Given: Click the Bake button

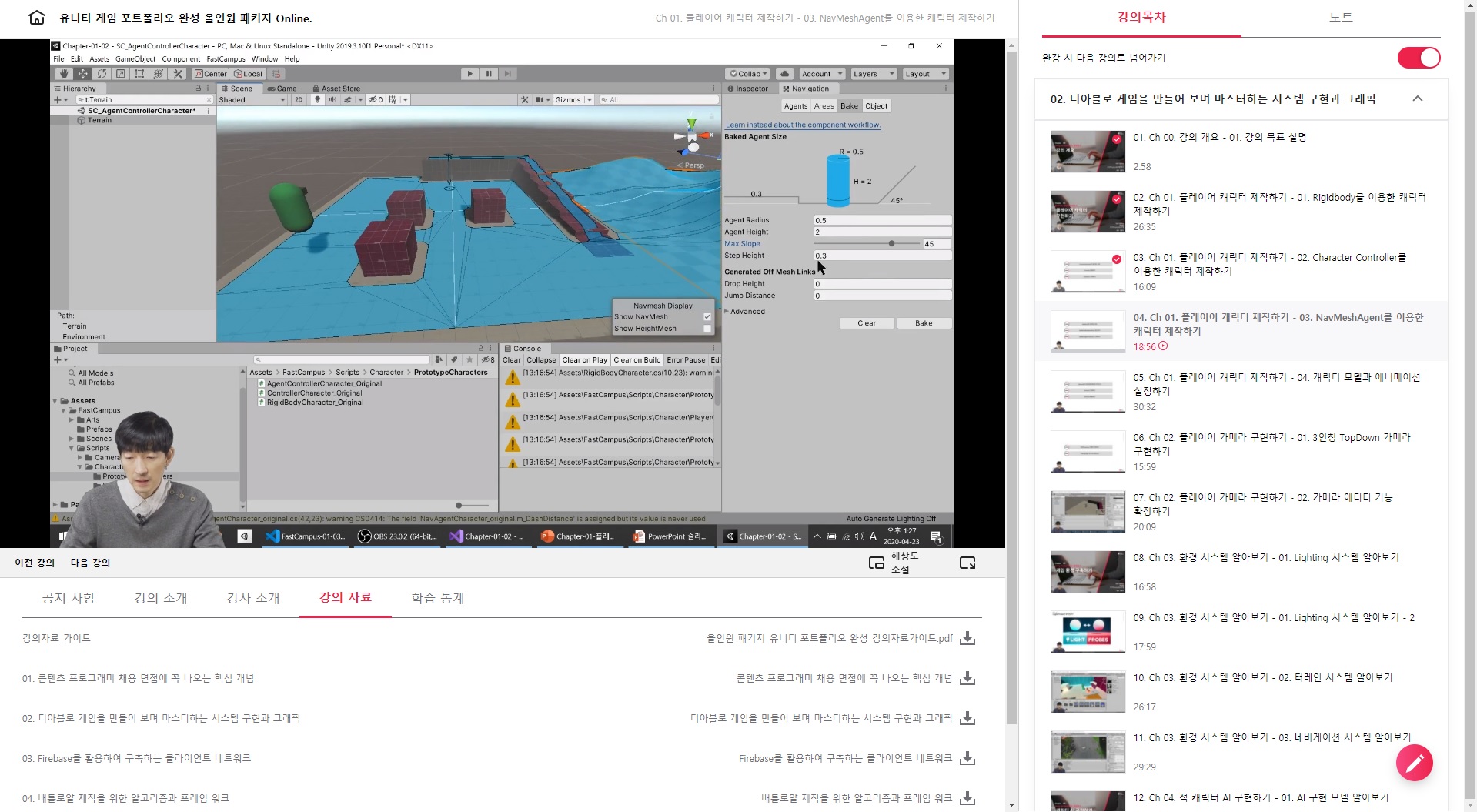Looking at the screenshot, I should pos(924,323).
